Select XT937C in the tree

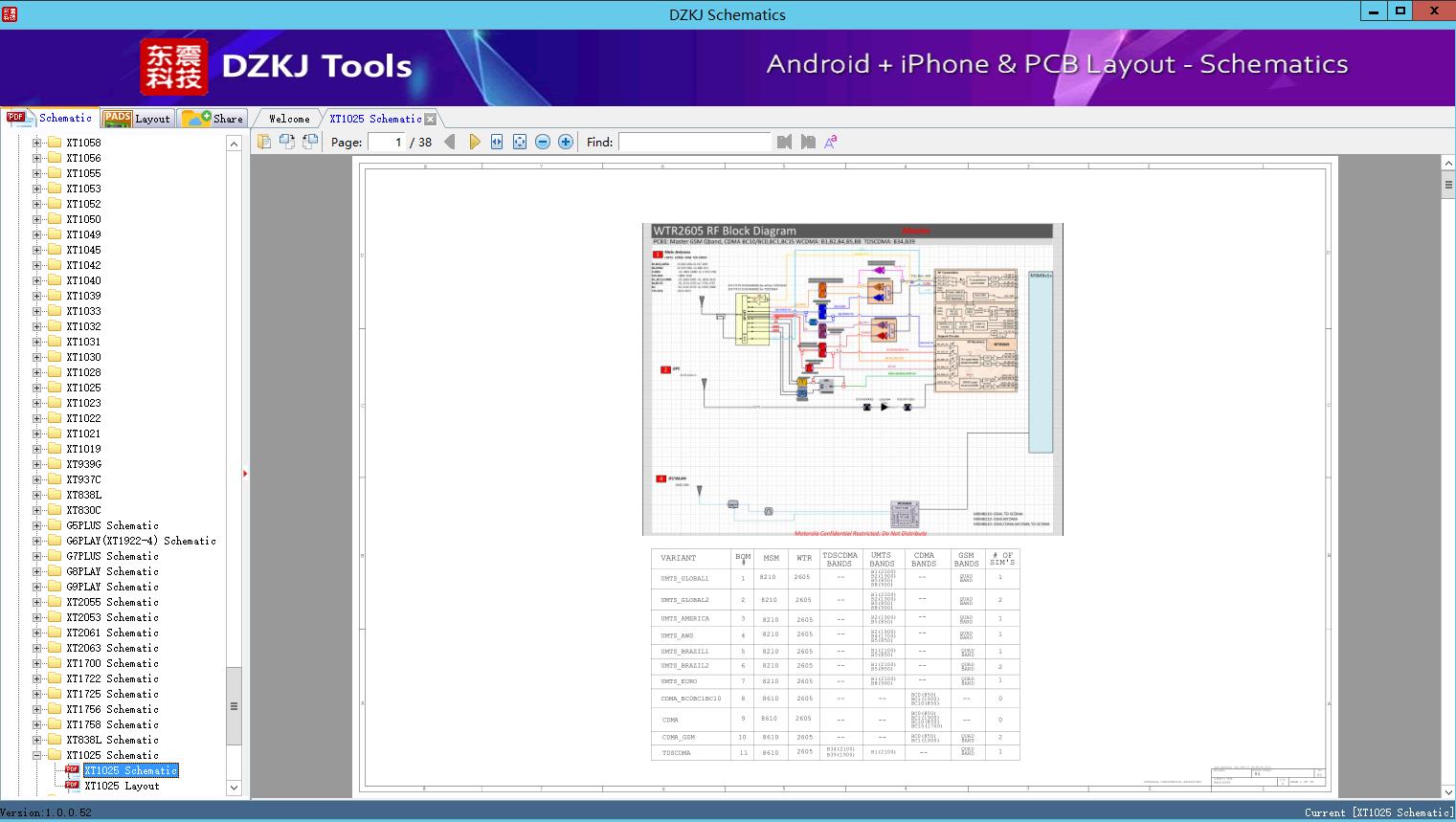point(83,479)
